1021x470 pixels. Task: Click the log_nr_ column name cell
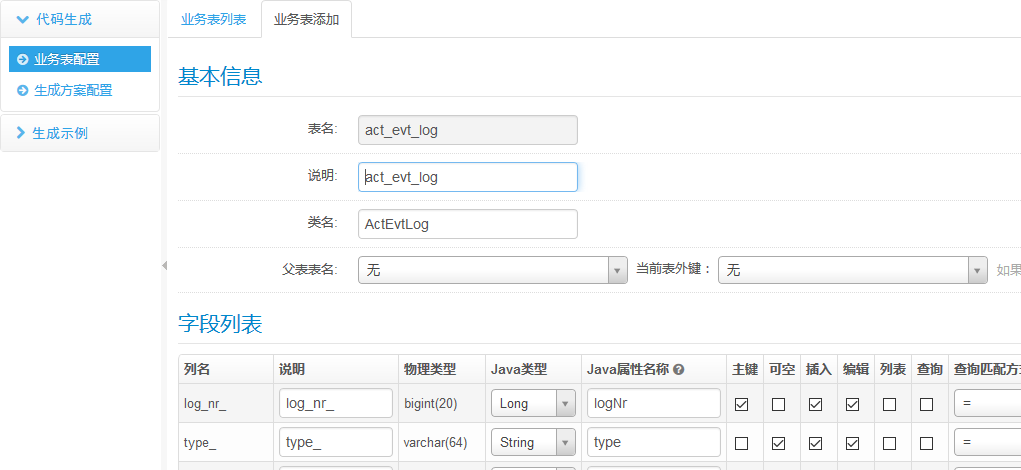click(x=226, y=404)
